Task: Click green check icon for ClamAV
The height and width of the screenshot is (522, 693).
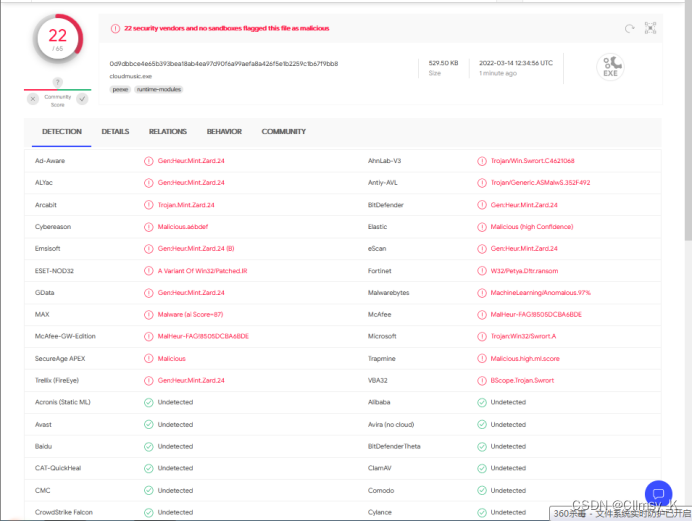Action: coord(482,469)
